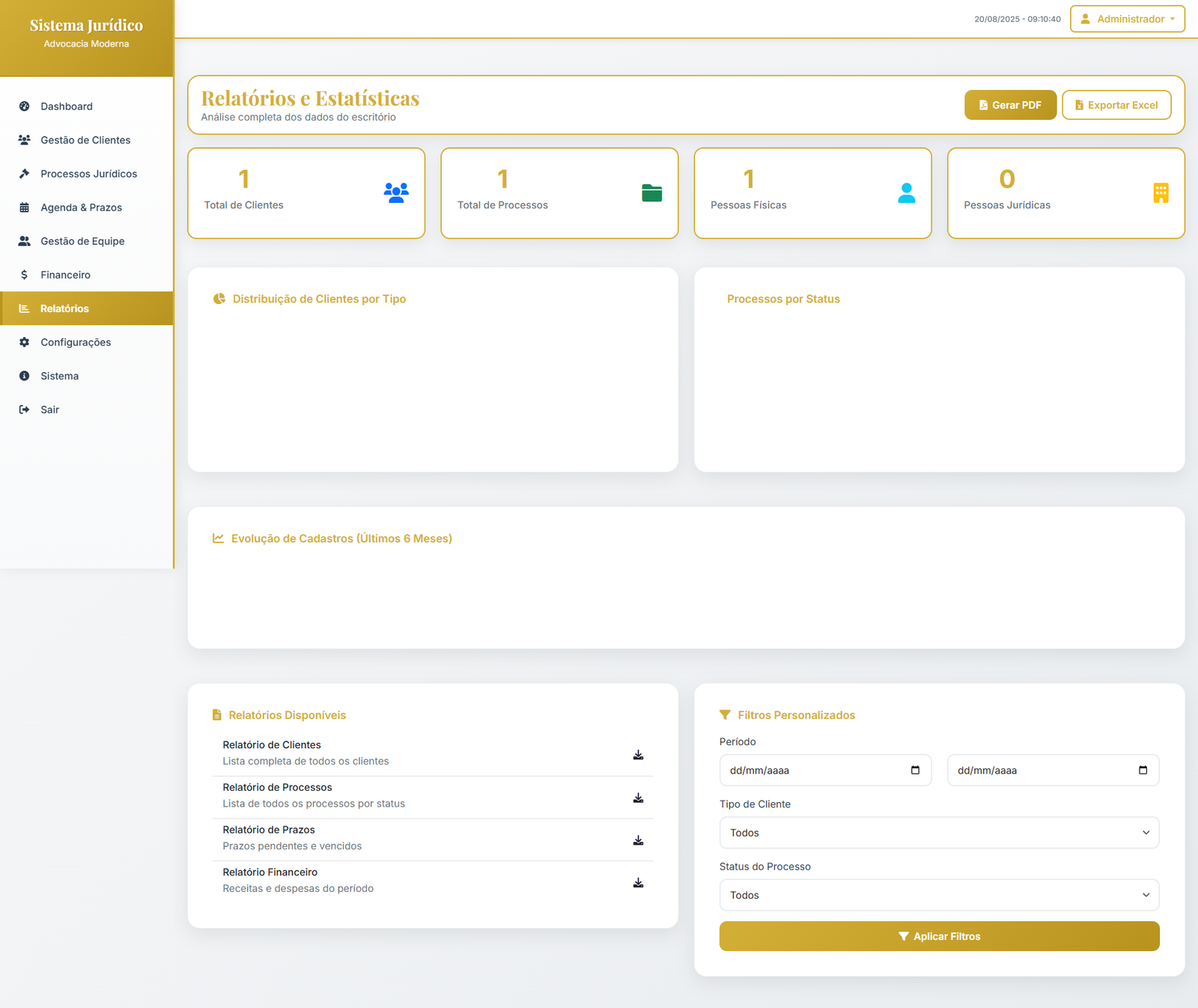Download the Relatório Financeiro report

(638, 883)
